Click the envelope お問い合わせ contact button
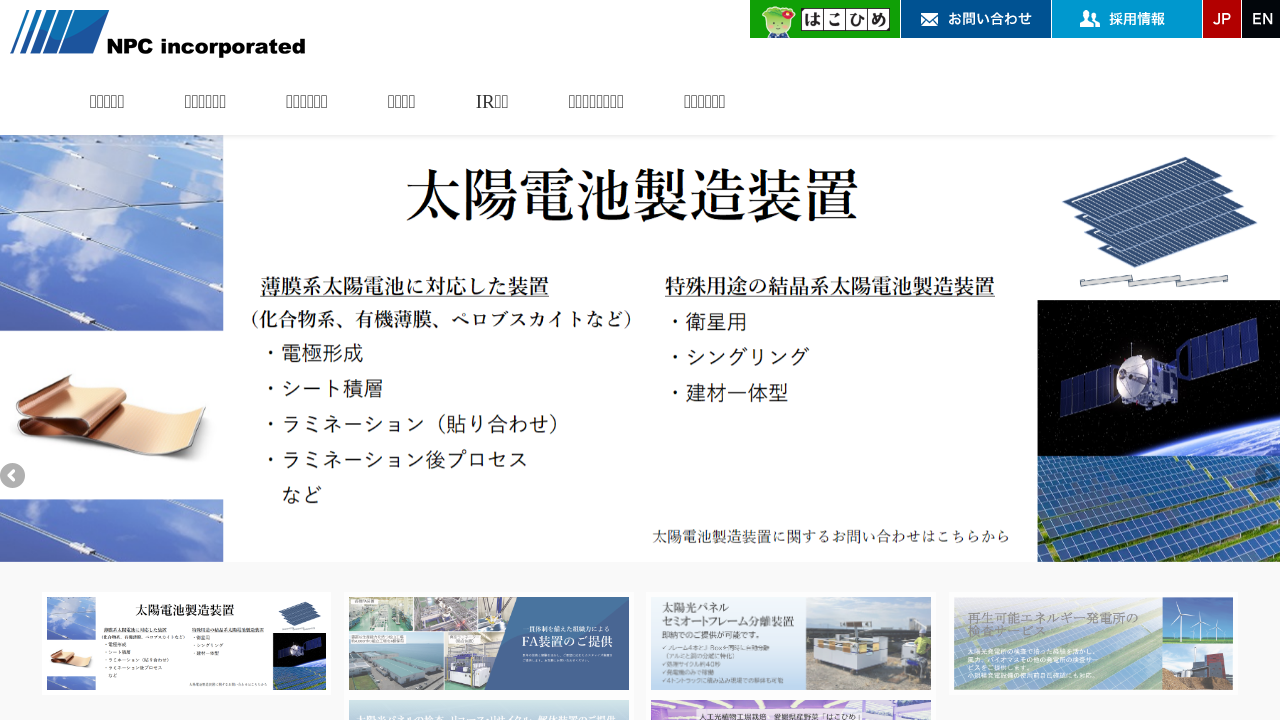The image size is (1280, 720). click(x=975, y=19)
